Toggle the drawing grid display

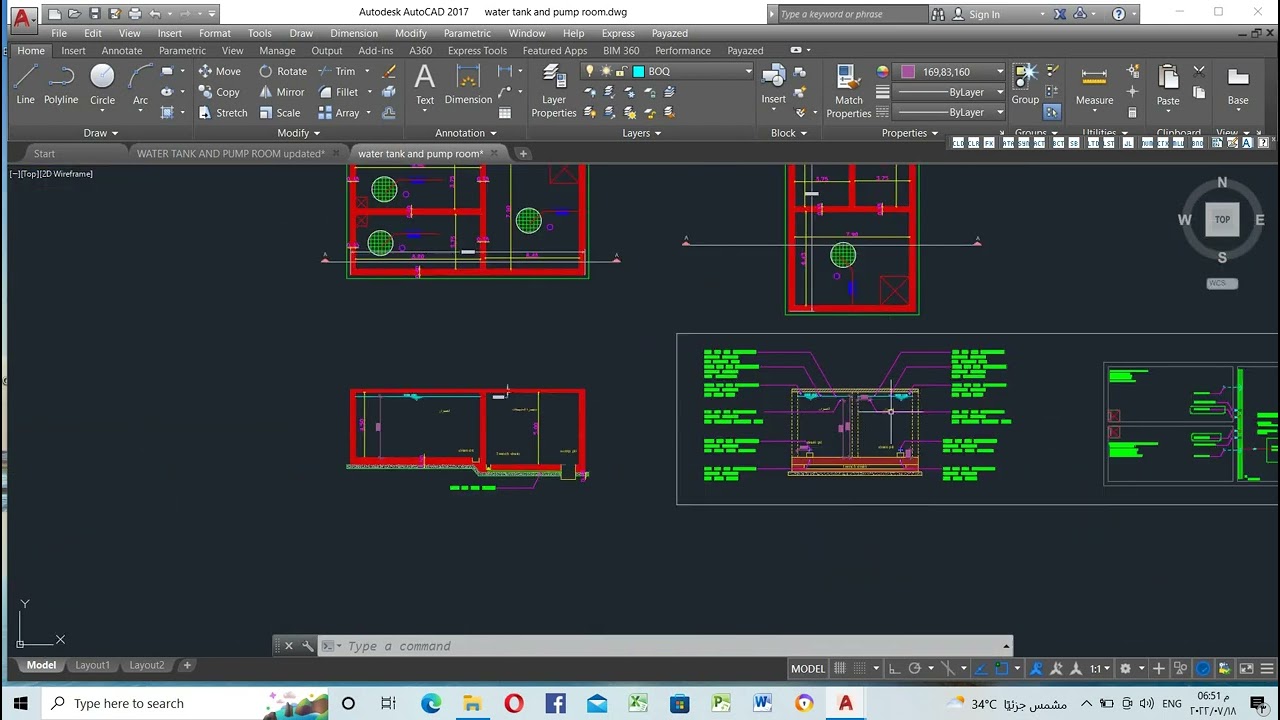(x=840, y=668)
